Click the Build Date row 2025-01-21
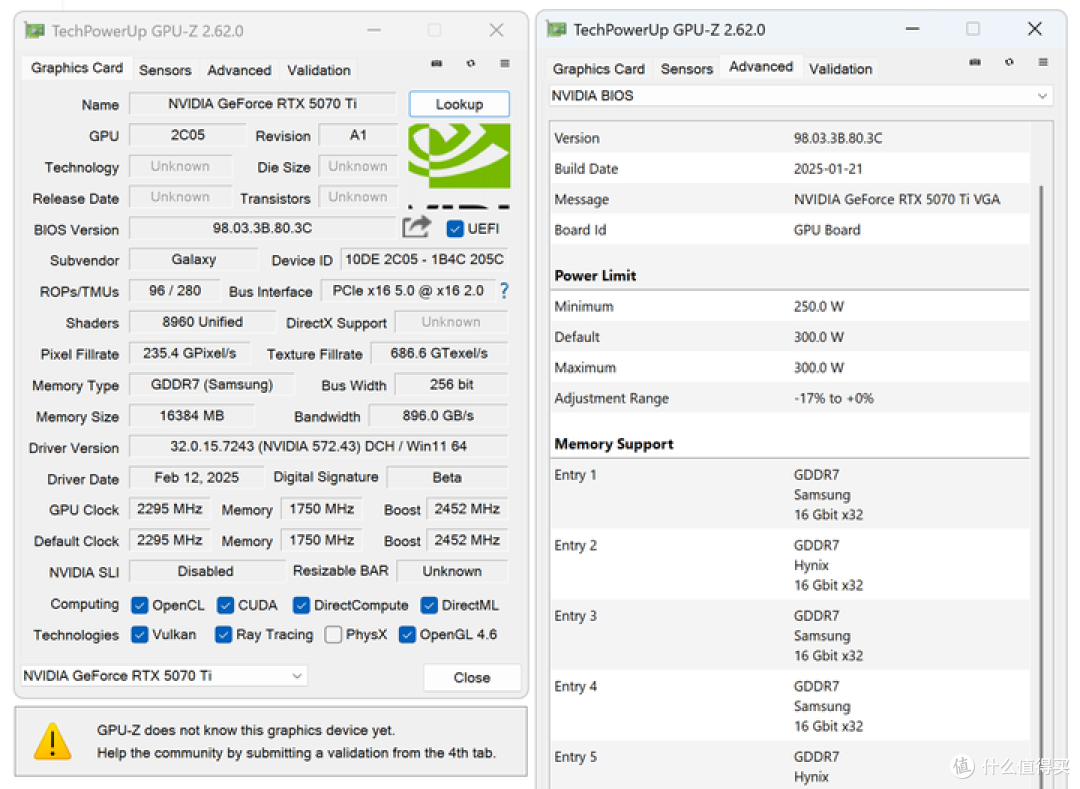 790,169
